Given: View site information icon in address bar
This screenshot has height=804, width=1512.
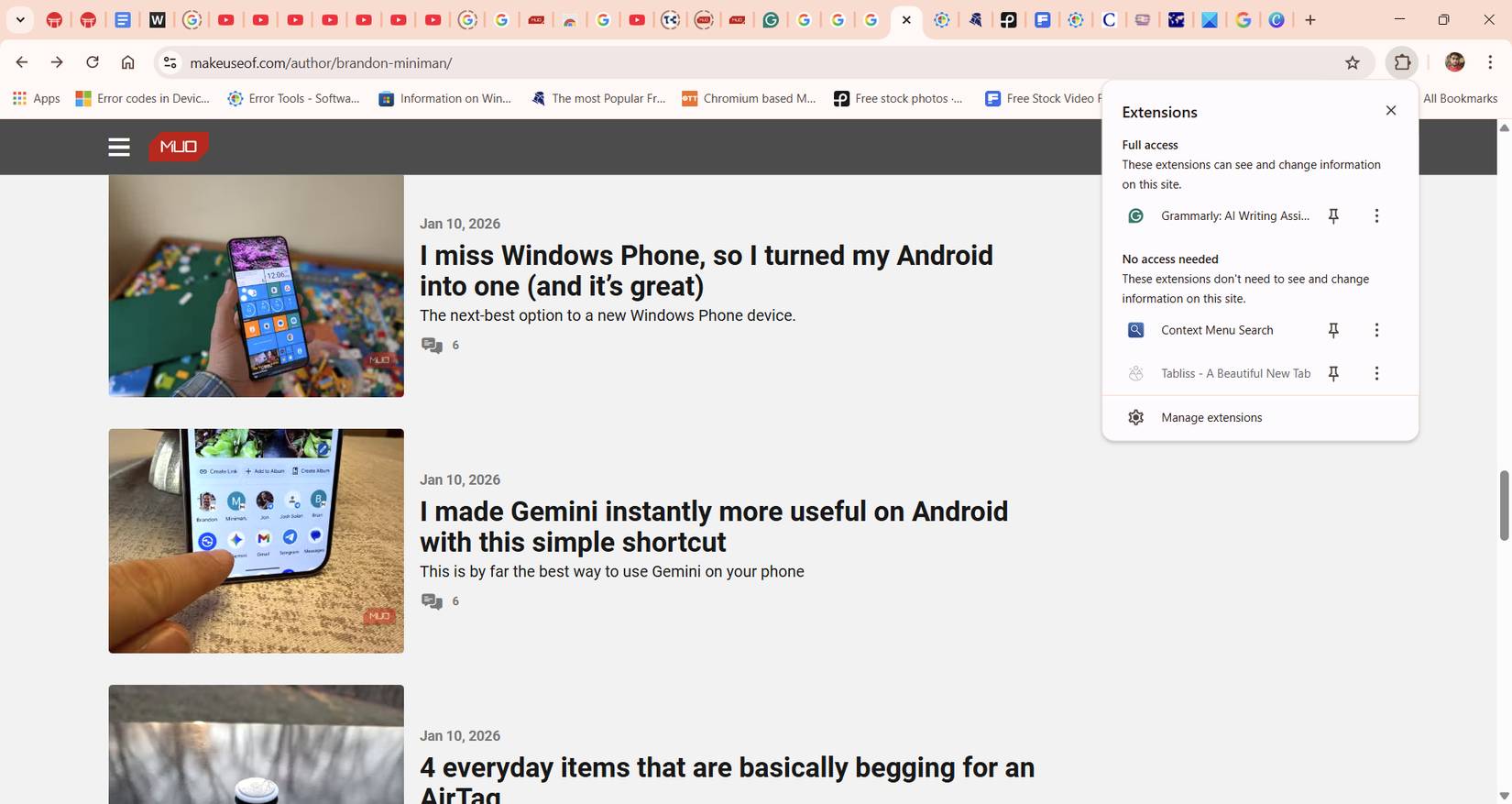Looking at the screenshot, I should [170, 62].
